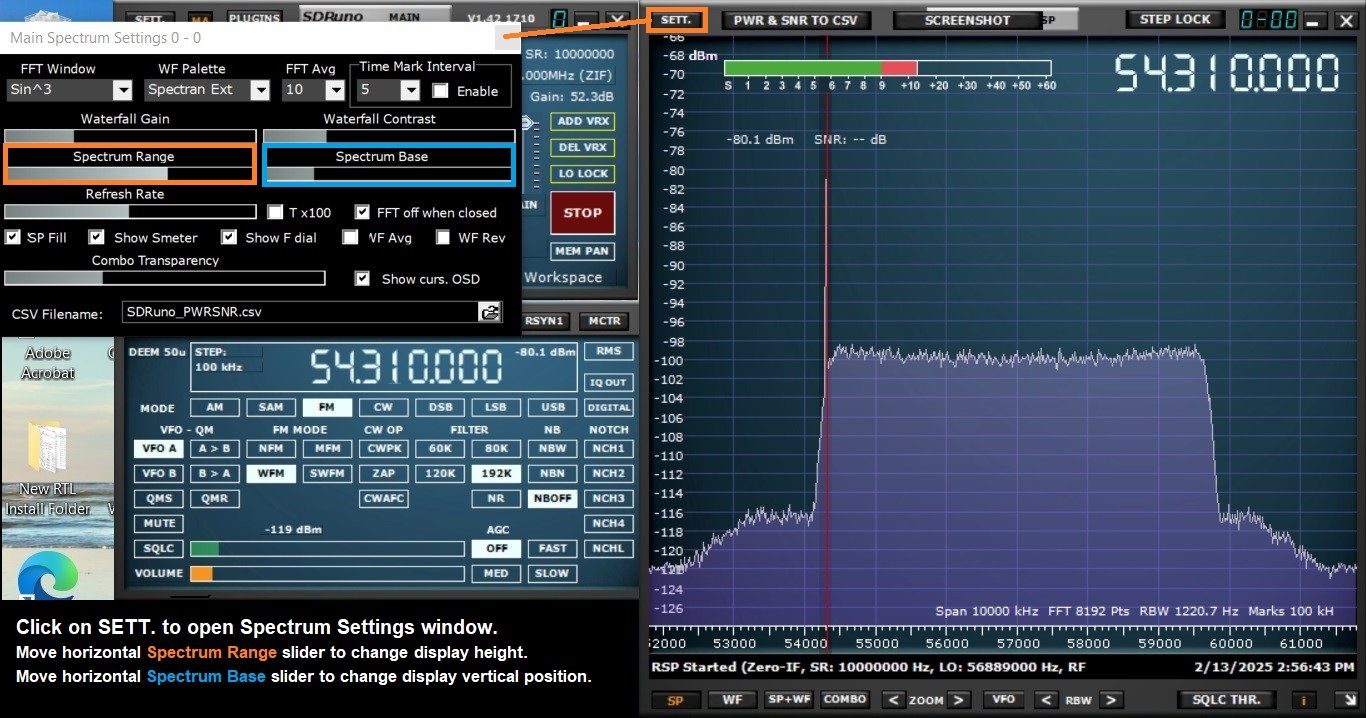Click the CSV Filename input field
Image resolution: width=1366 pixels, height=718 pixels.
[x=300, y=312]
